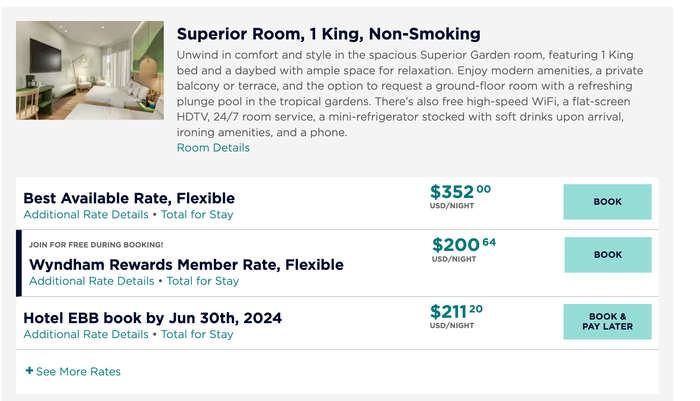Click the Hotel EBB book by Jun 30th title
The image size is (700, 401).
153,318
